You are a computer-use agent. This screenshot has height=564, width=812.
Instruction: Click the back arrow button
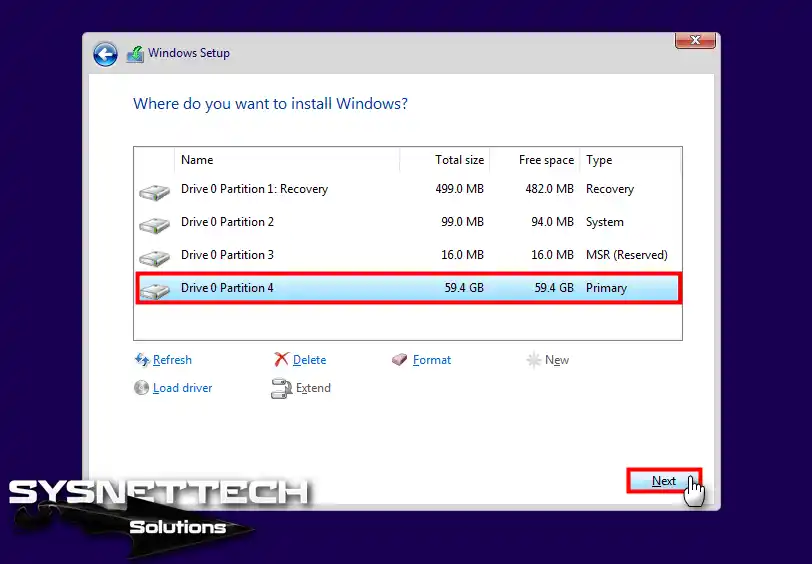[x=105, y=54]
